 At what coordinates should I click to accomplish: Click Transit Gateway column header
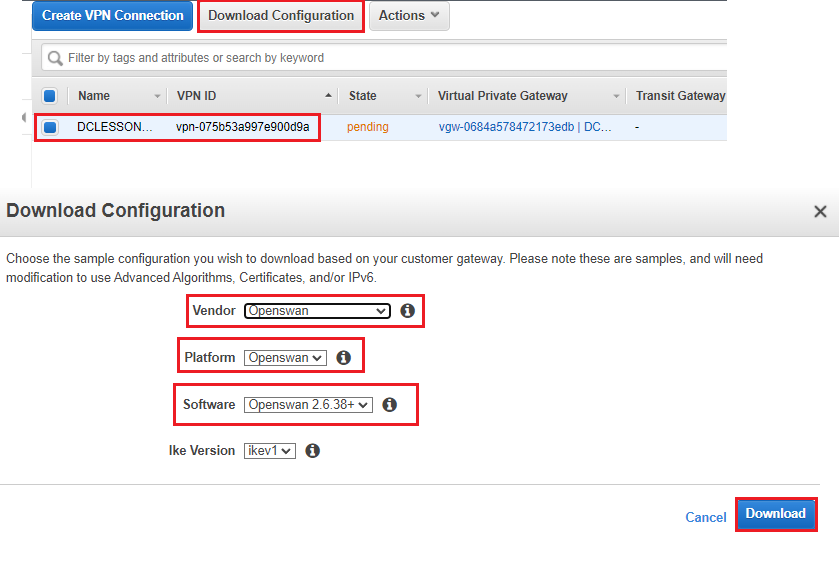click(x=680, y=96)
